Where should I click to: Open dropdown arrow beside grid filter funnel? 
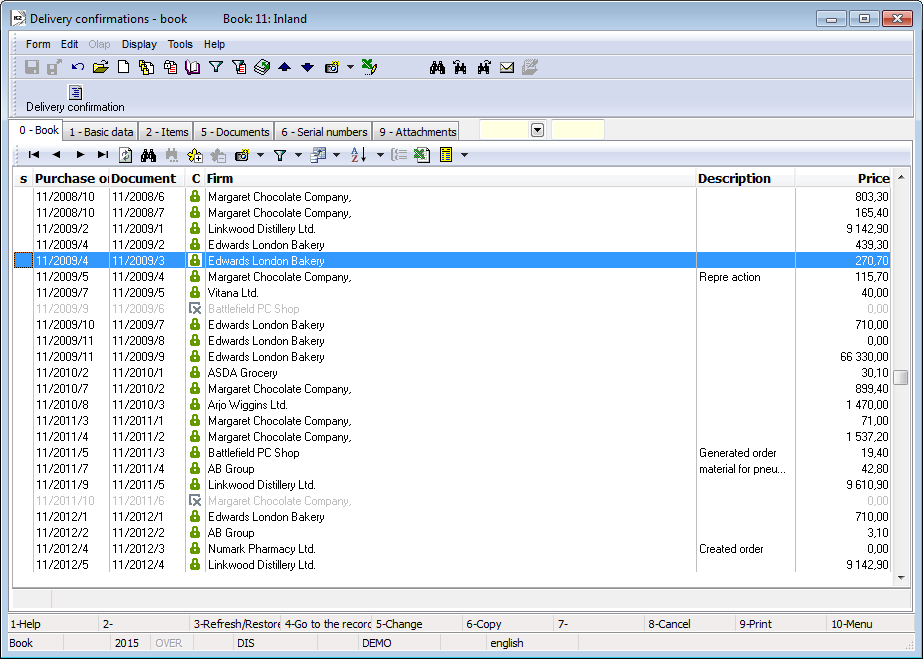(298, 155)
